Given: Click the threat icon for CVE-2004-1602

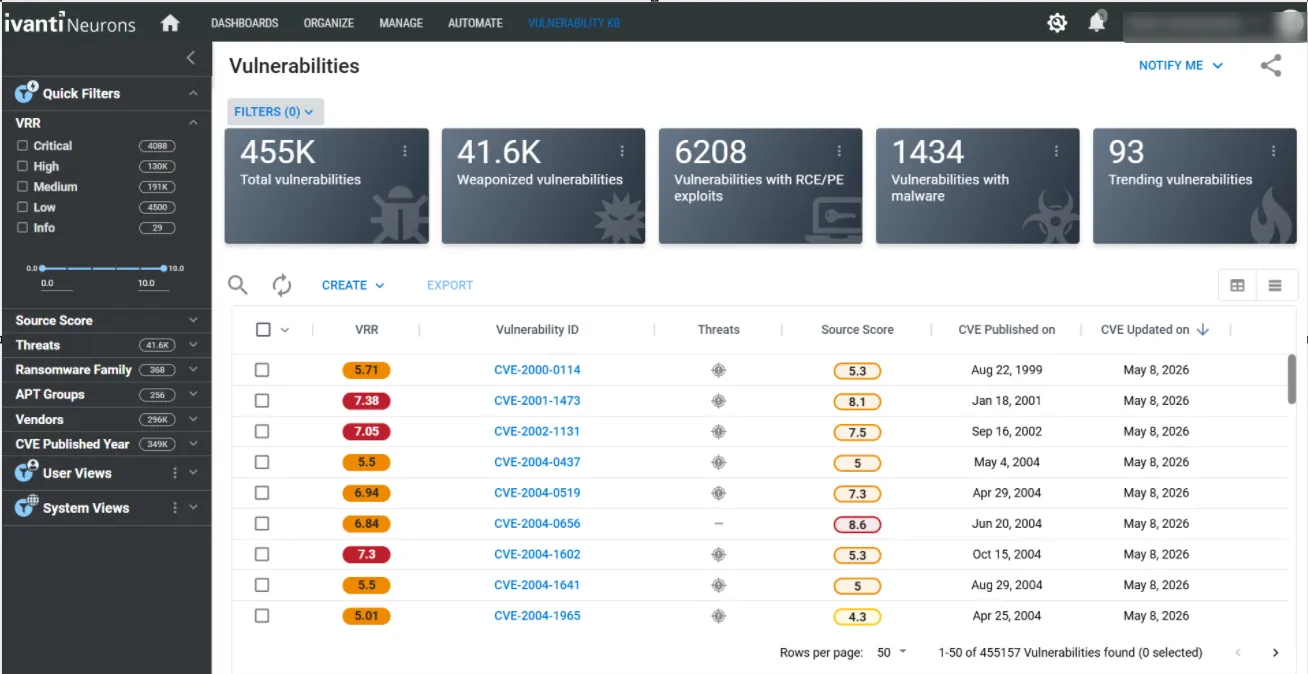Looking at the screenshot, I should [718, 554].
